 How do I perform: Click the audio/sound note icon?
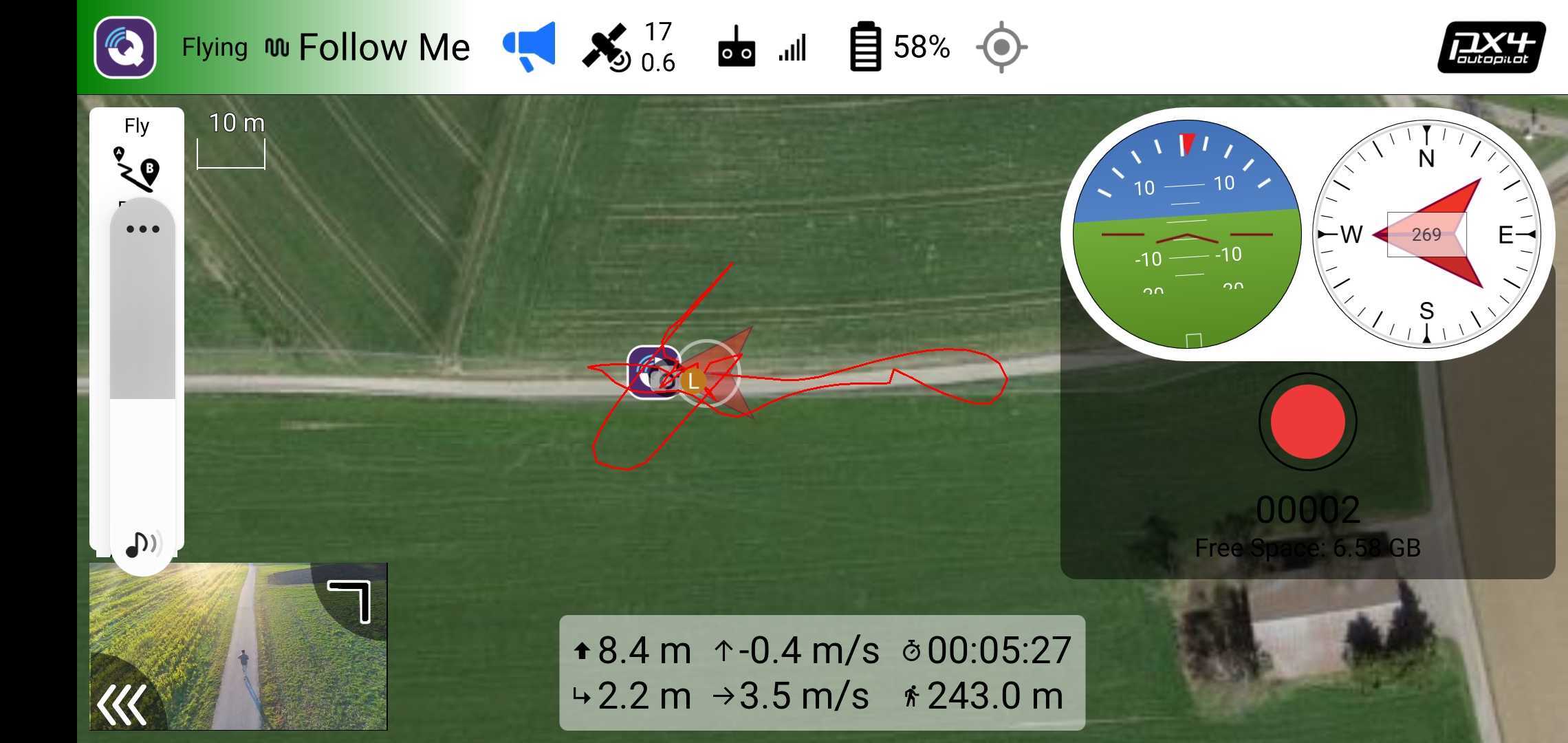pyautogui.click(x=141, y=541)
